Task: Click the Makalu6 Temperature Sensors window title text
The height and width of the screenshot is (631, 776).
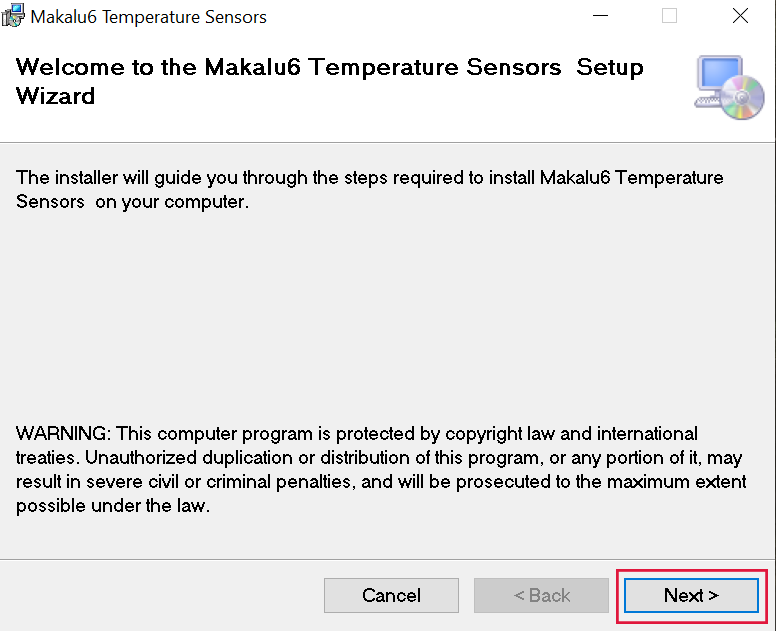Action: pos(149,17)
